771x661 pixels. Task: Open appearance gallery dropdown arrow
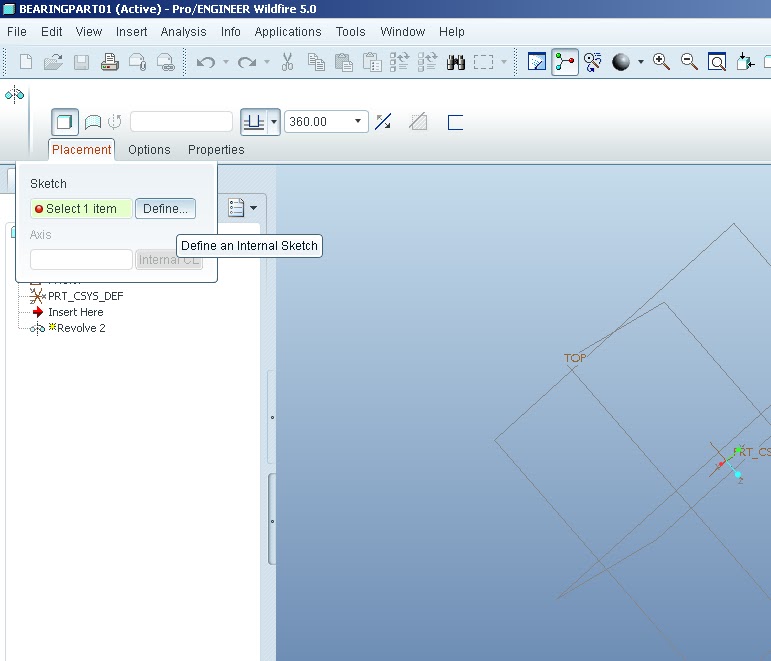[641, 62]
